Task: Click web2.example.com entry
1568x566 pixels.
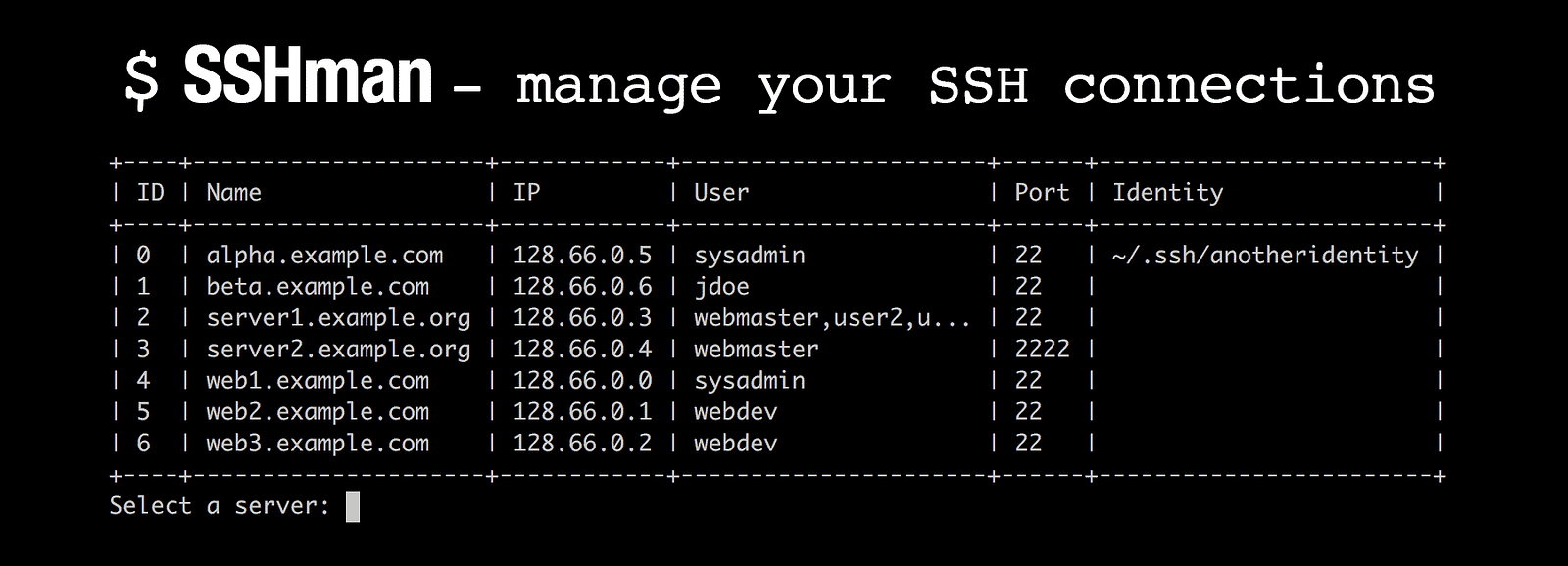Action: (x=318, y=412)
